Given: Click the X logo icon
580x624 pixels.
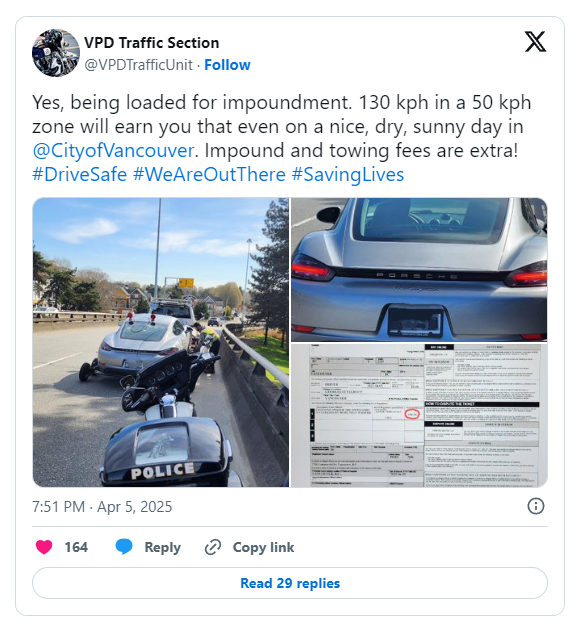Looking at the screenshot, I should [x=535, y=42].
